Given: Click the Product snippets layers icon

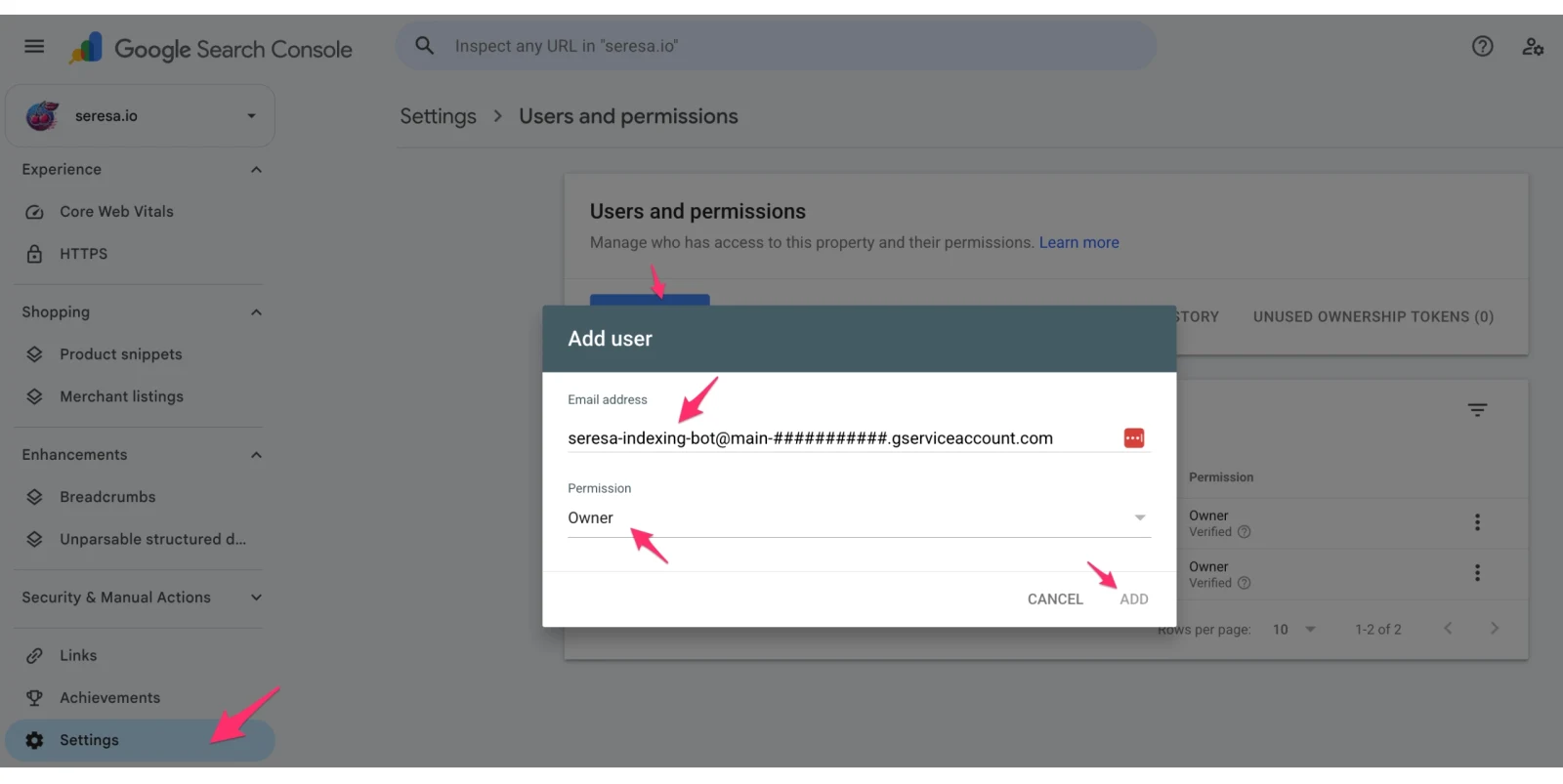Looking at the screenshot, I should pyautogui.click(x=34, y=354).
